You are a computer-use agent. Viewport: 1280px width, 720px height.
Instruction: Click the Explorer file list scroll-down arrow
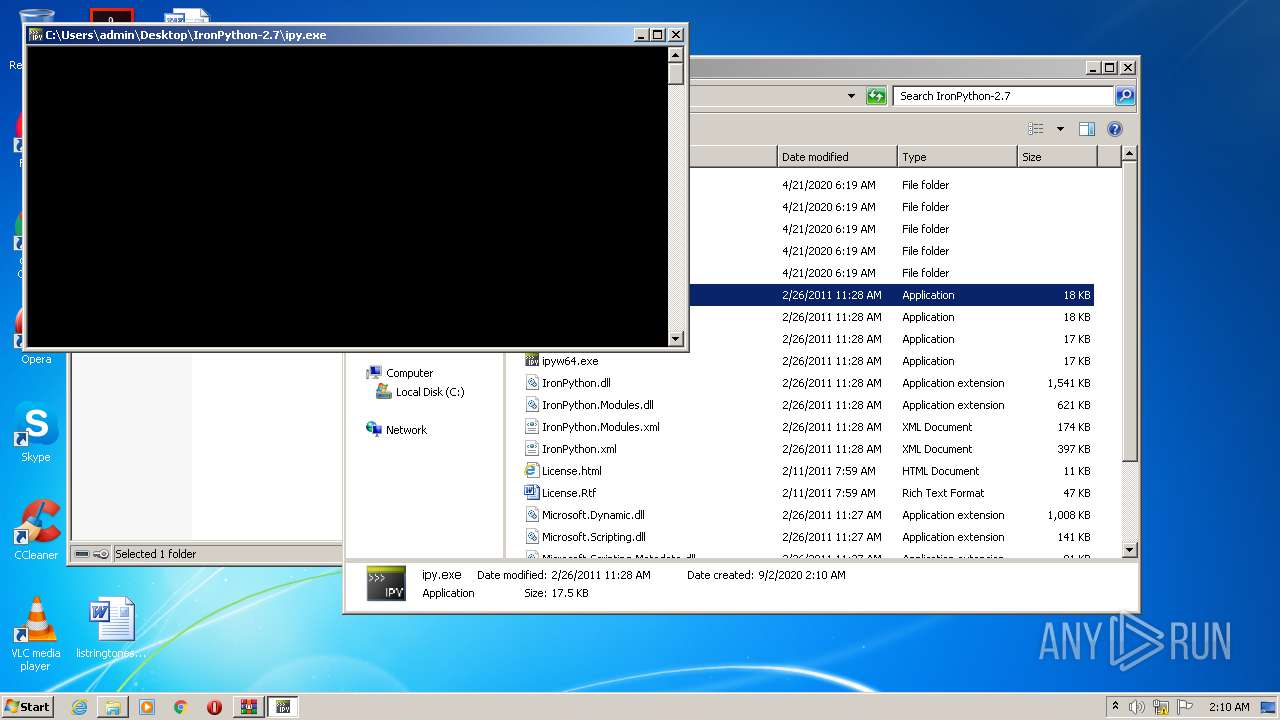tap(1129, 550)
